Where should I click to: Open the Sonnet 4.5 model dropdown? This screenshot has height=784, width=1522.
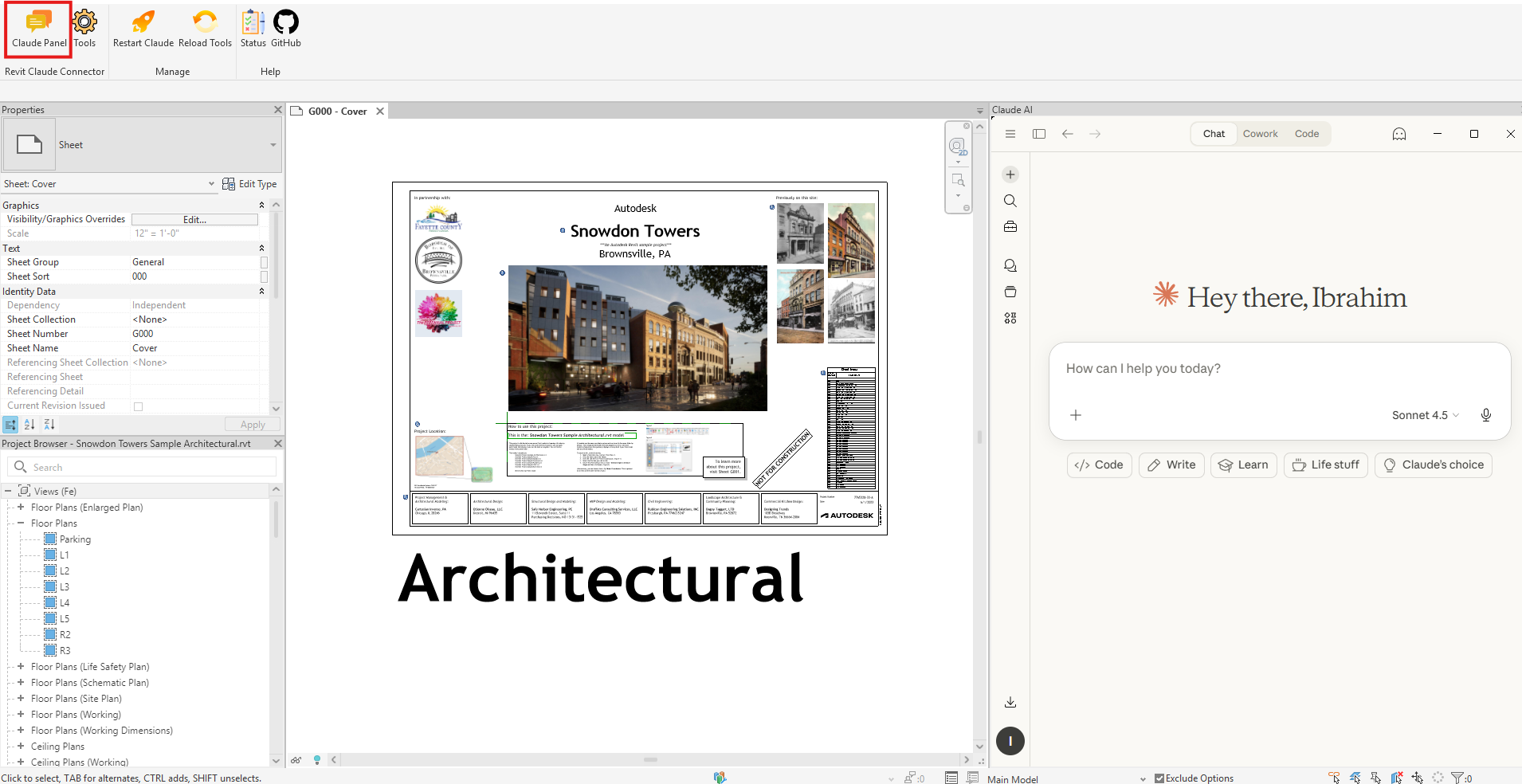pos(1425,415)
